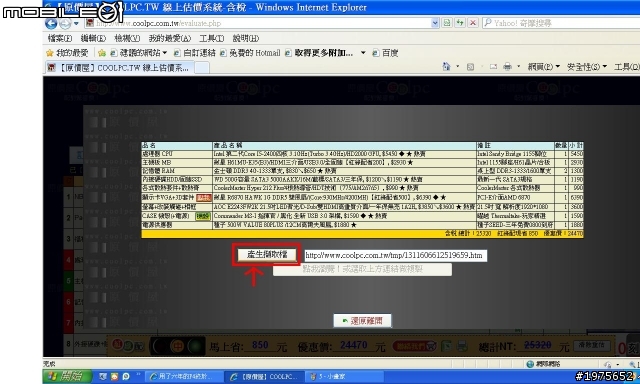Screen dimensions: 640x384
Task: Click the third quick launch icon on taskbar
Action: pyautogui.click(x=126, y=377)
